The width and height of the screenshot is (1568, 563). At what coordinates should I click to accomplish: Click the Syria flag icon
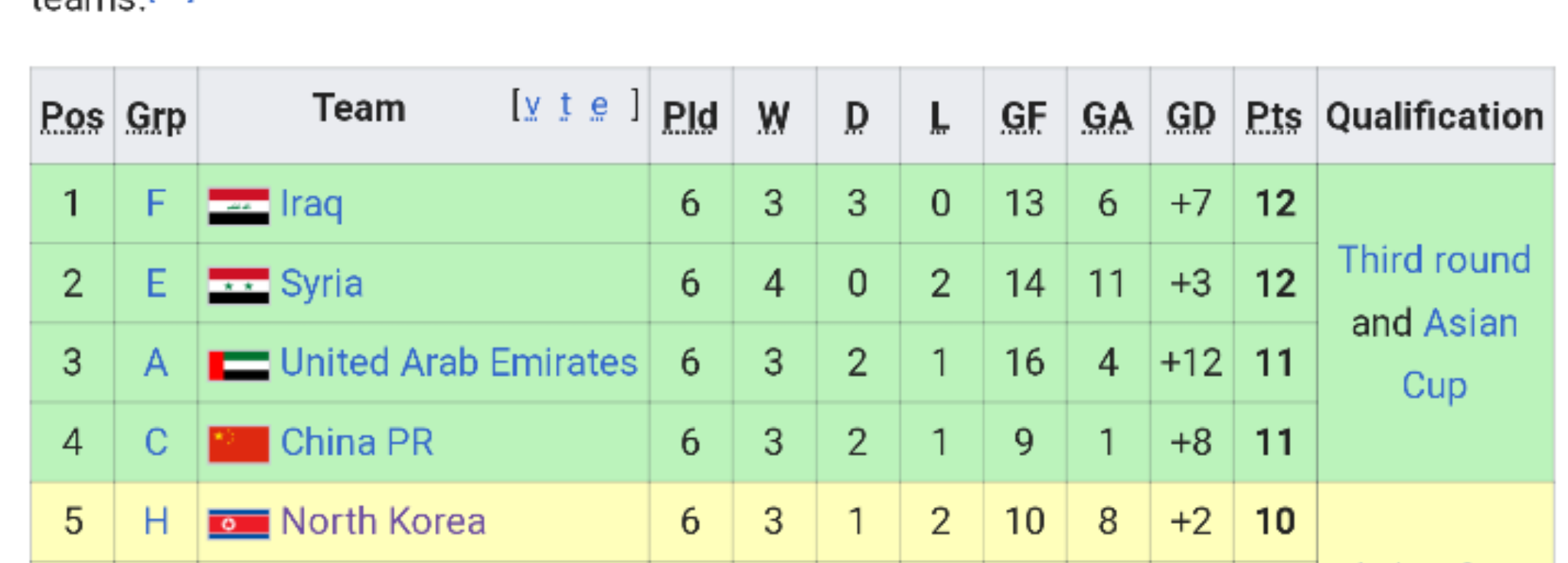click(x=238, y=286)
